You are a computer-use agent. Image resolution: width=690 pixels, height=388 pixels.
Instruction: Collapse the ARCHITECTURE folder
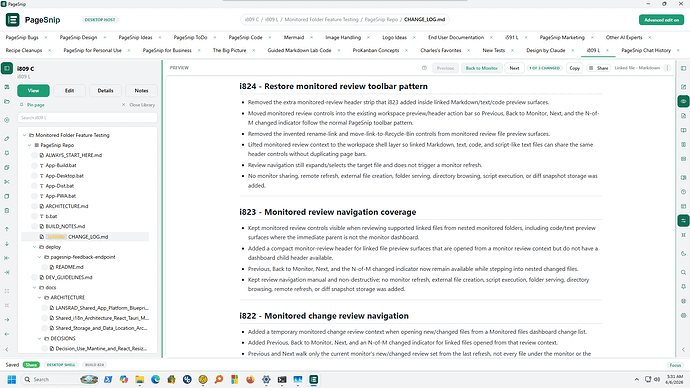(40, 298)
